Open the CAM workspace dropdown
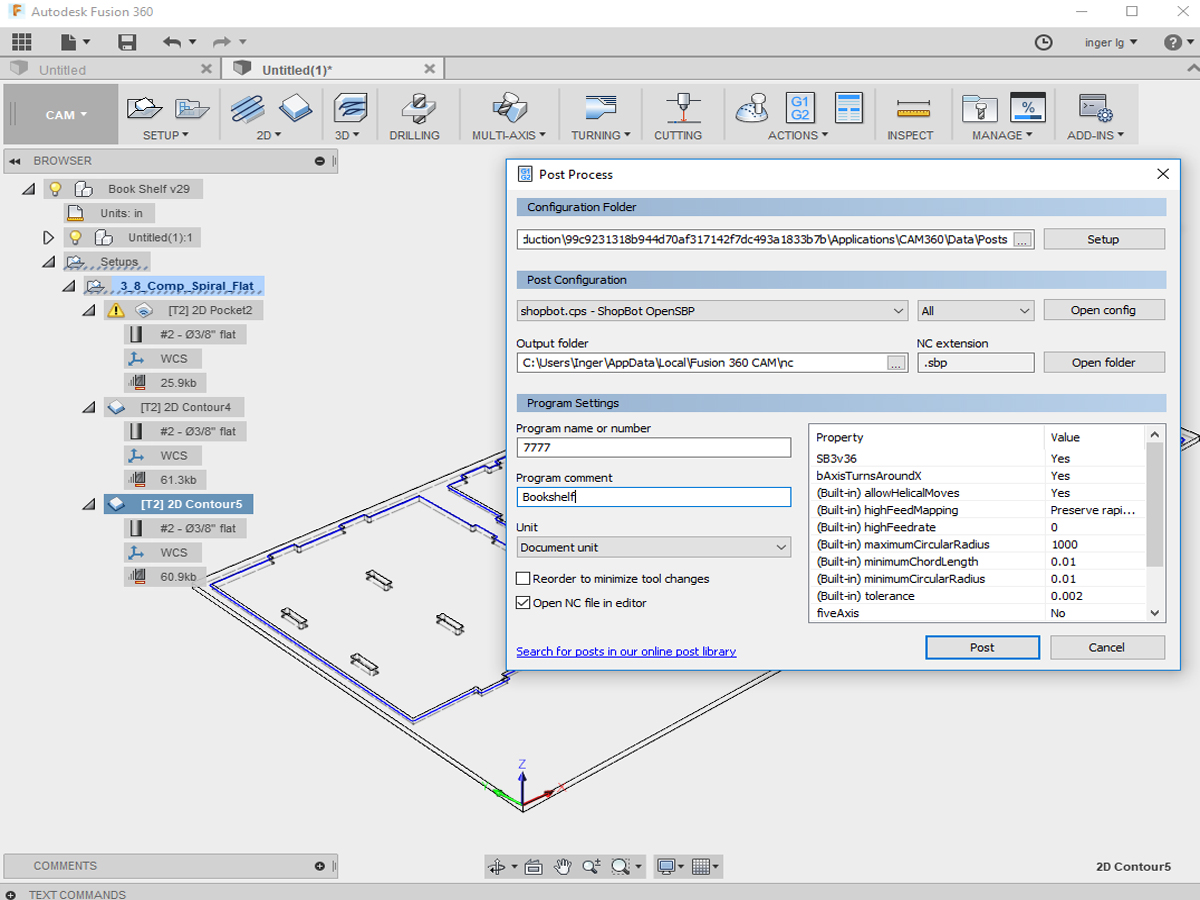The height and width of the screenshot is (900, 1200). 59,114
